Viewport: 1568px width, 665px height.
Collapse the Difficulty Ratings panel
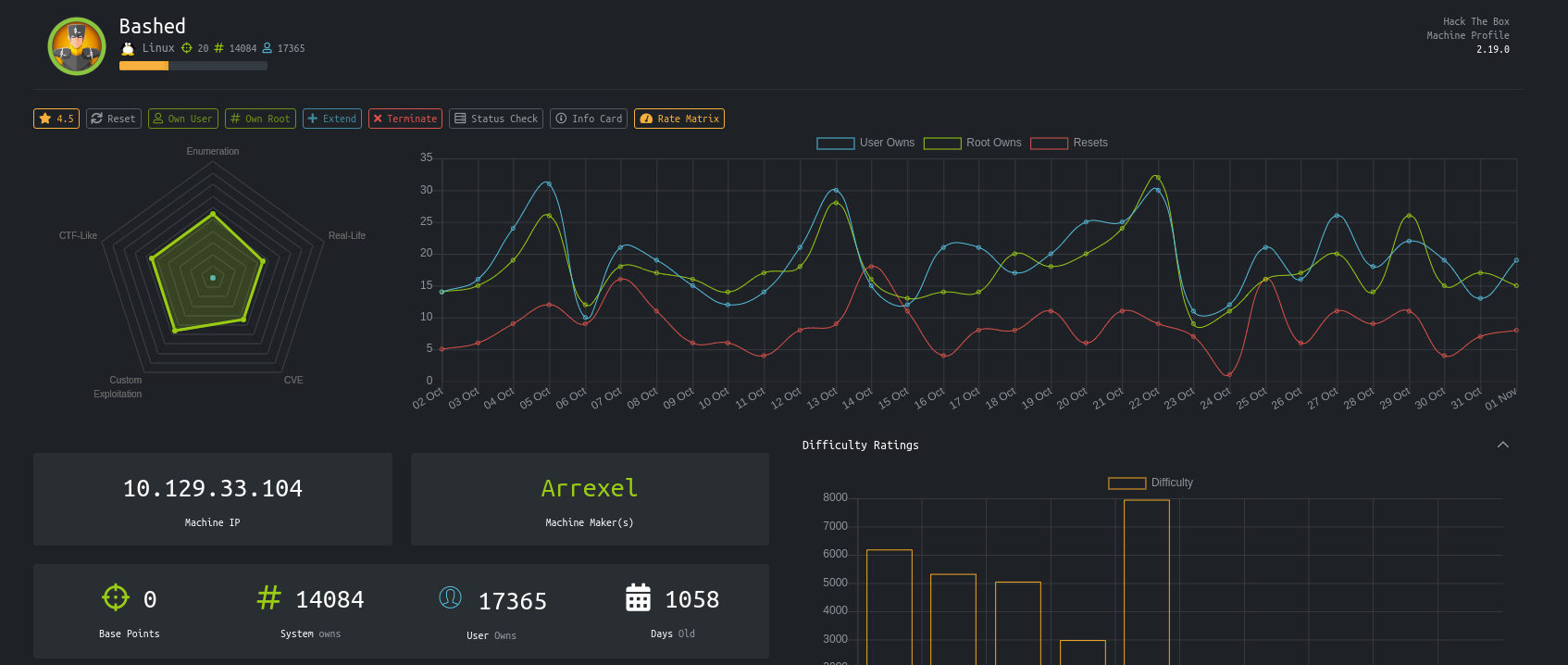(x=1503, y=445)
